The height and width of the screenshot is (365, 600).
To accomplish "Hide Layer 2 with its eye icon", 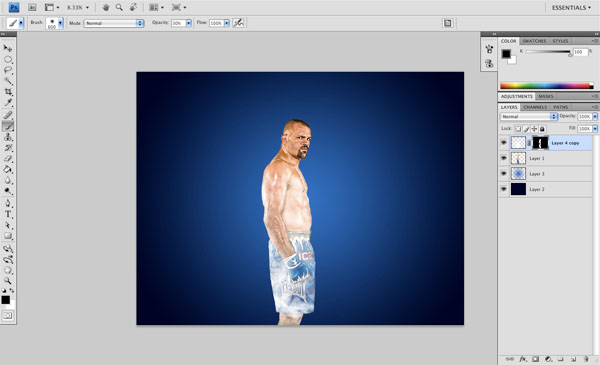I will pos(504,189).
